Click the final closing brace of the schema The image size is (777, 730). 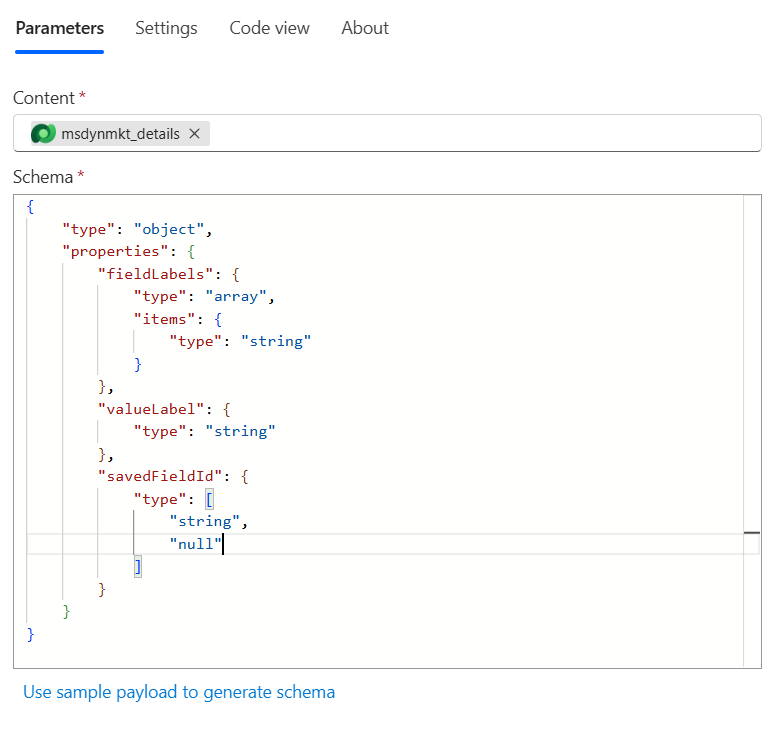(x=30, y=634)
